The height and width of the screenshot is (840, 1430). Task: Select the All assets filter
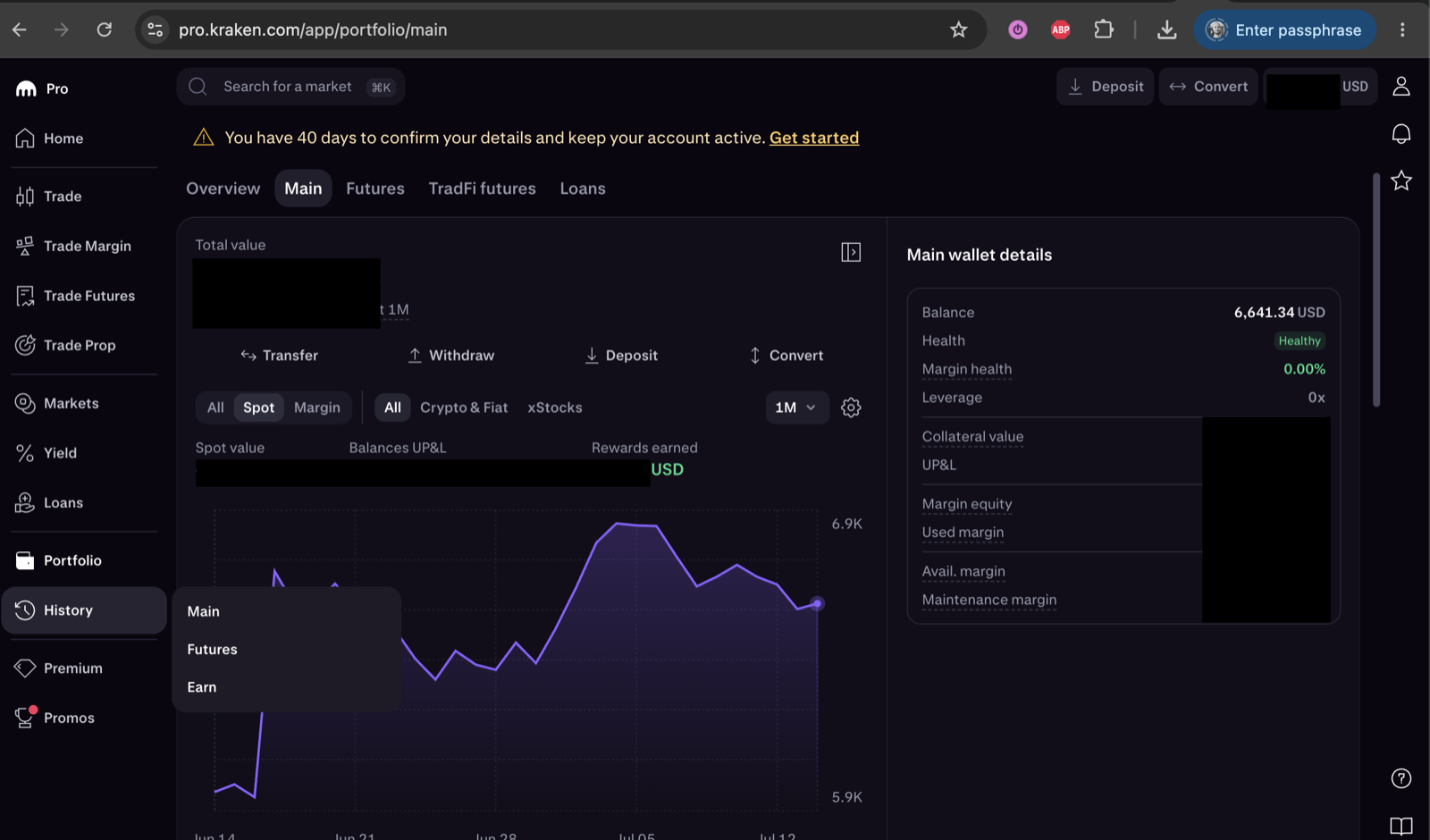[x=392, y=407]
